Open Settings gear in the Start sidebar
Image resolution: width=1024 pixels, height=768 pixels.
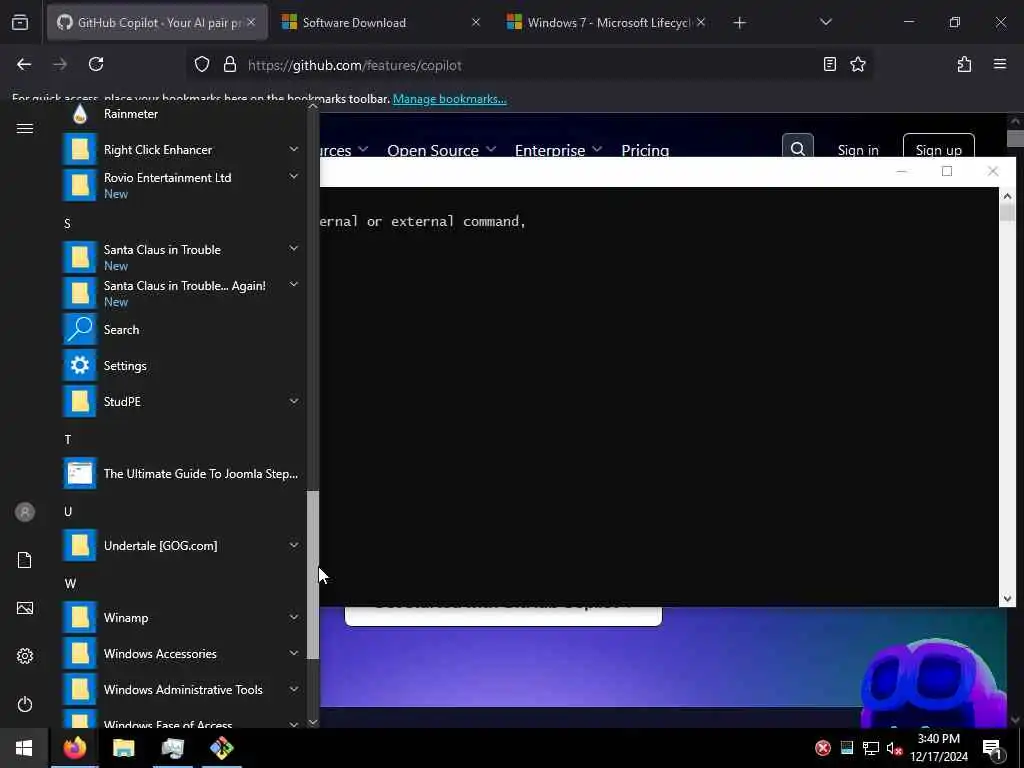[x=25, y=656]
